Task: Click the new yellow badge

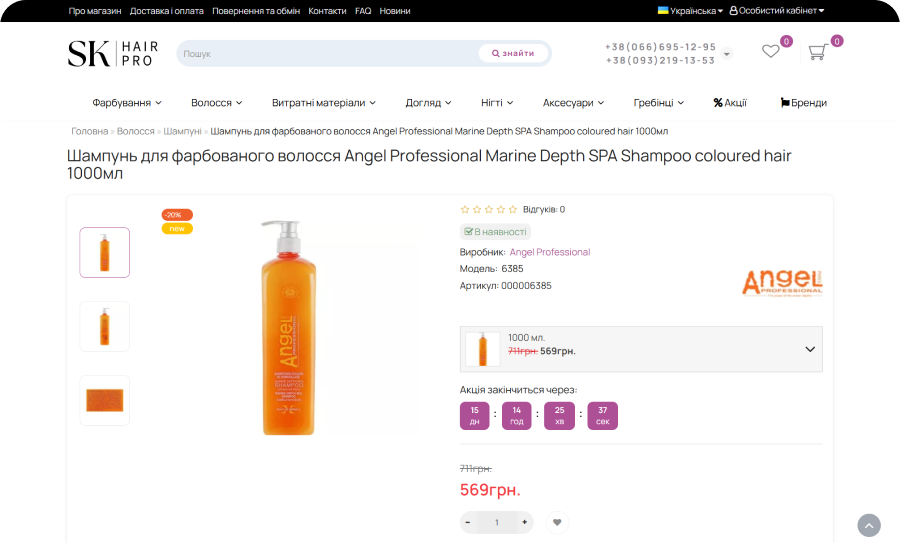Action: click(177, 228)
